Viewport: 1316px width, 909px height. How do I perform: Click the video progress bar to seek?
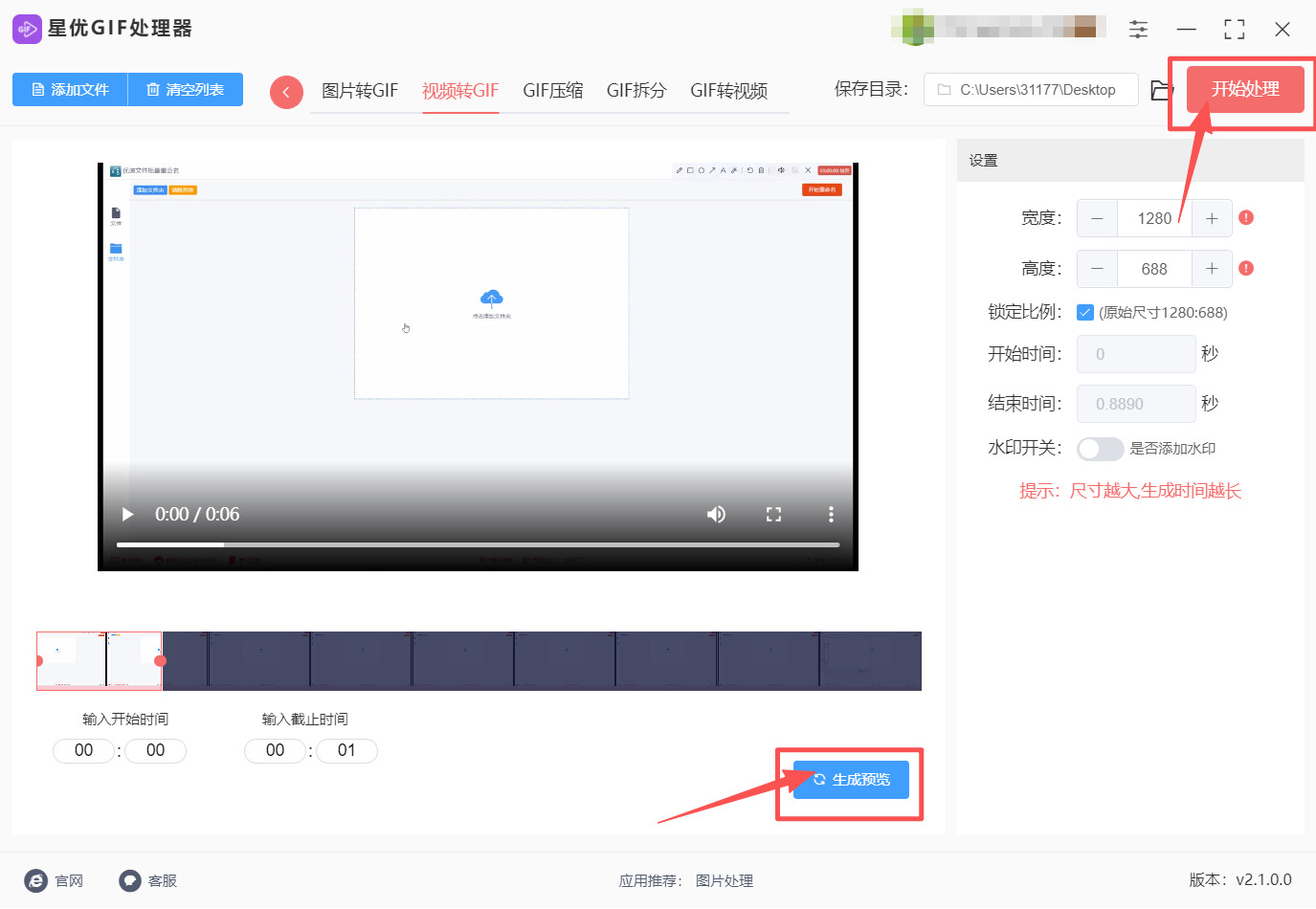coord(479,545)
